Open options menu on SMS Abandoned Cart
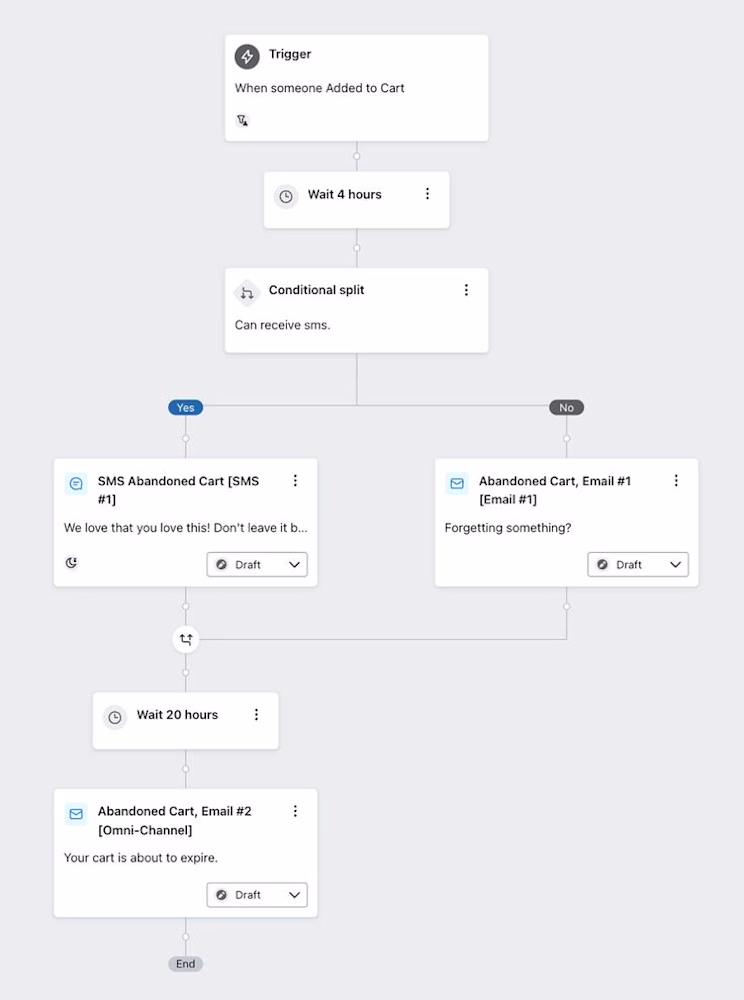Screen dimensions: 744x1000 click(x=295, y=480)
